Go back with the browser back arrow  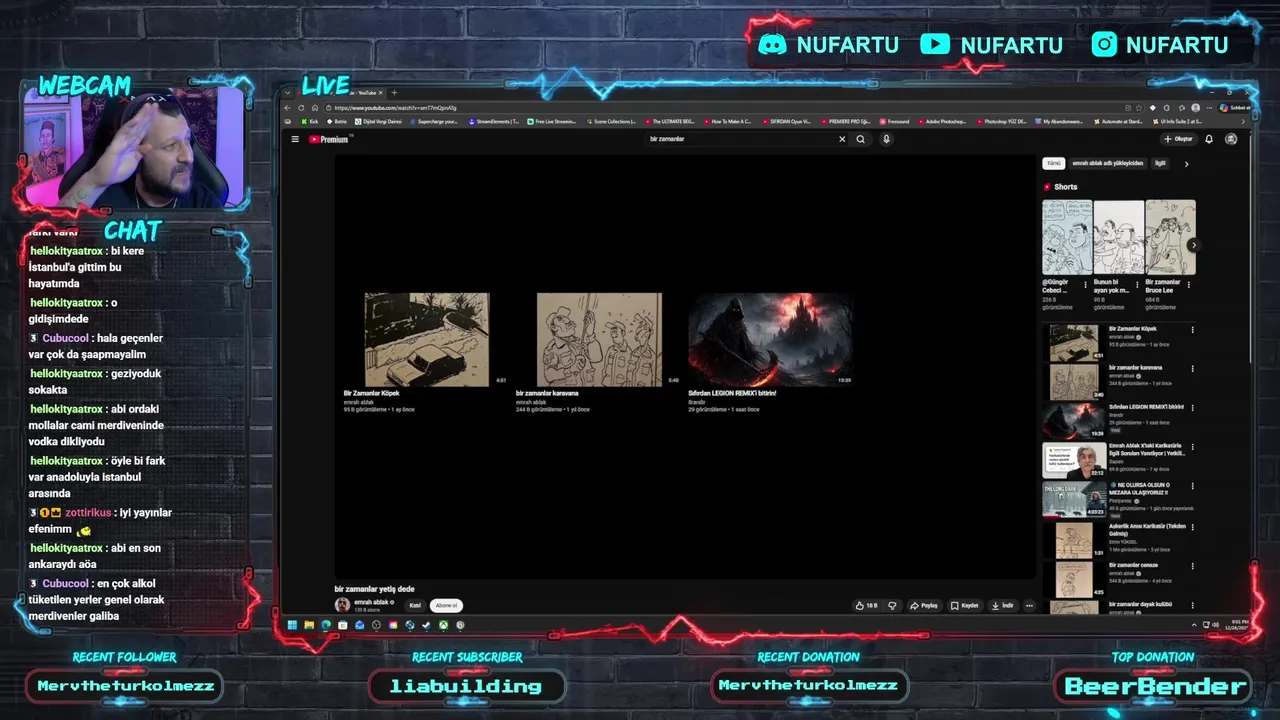[x=288, y=108]
